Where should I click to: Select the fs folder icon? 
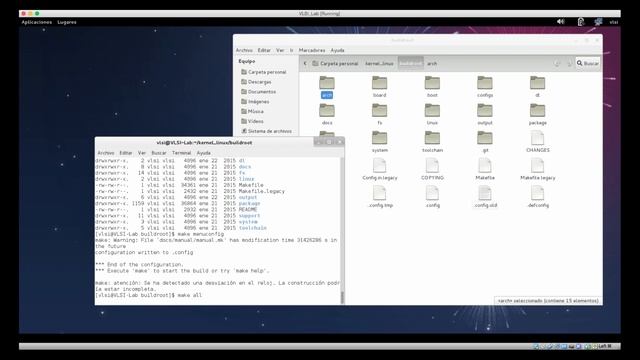(379, 111)
